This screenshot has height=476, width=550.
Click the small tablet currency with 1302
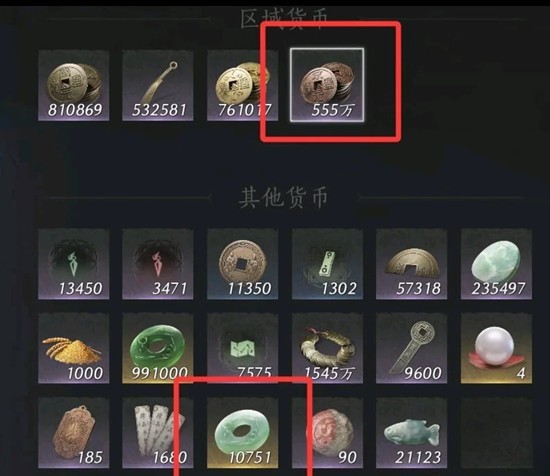327,264
